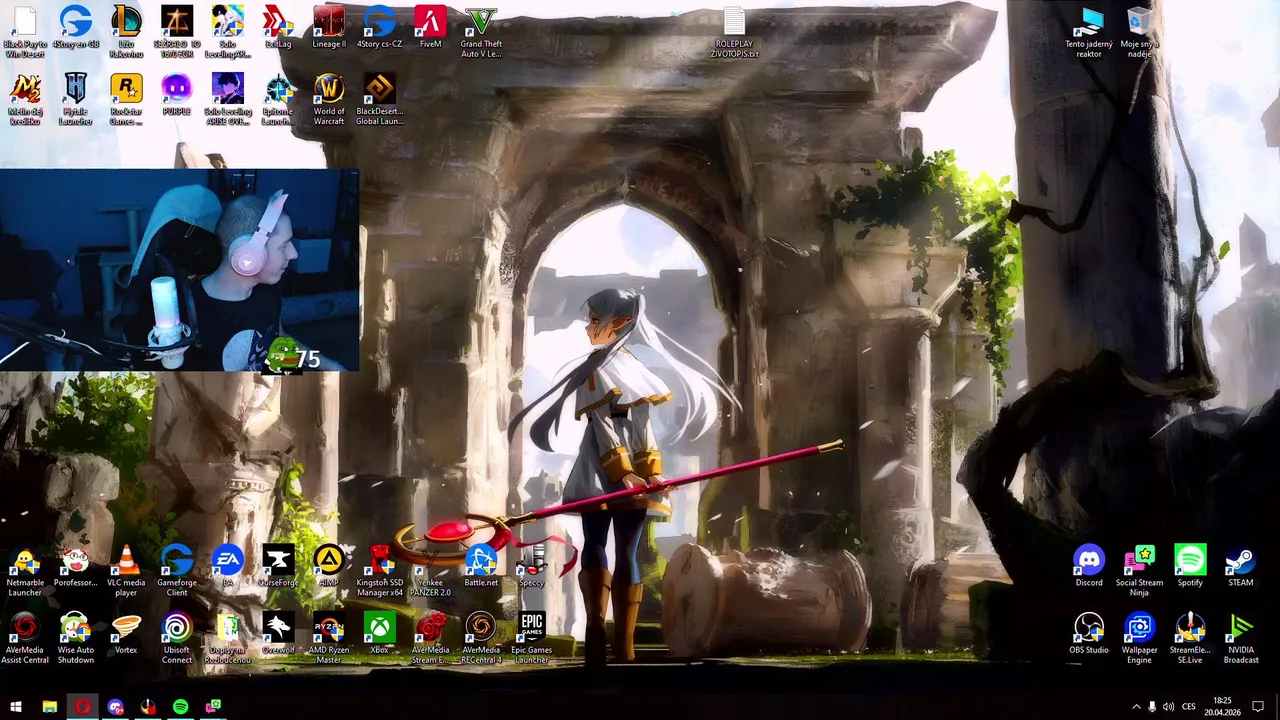This screenshot has width=1280, height=720.
Task: Select BlackDesert Global Launcher icon
Action: [380, 99]
